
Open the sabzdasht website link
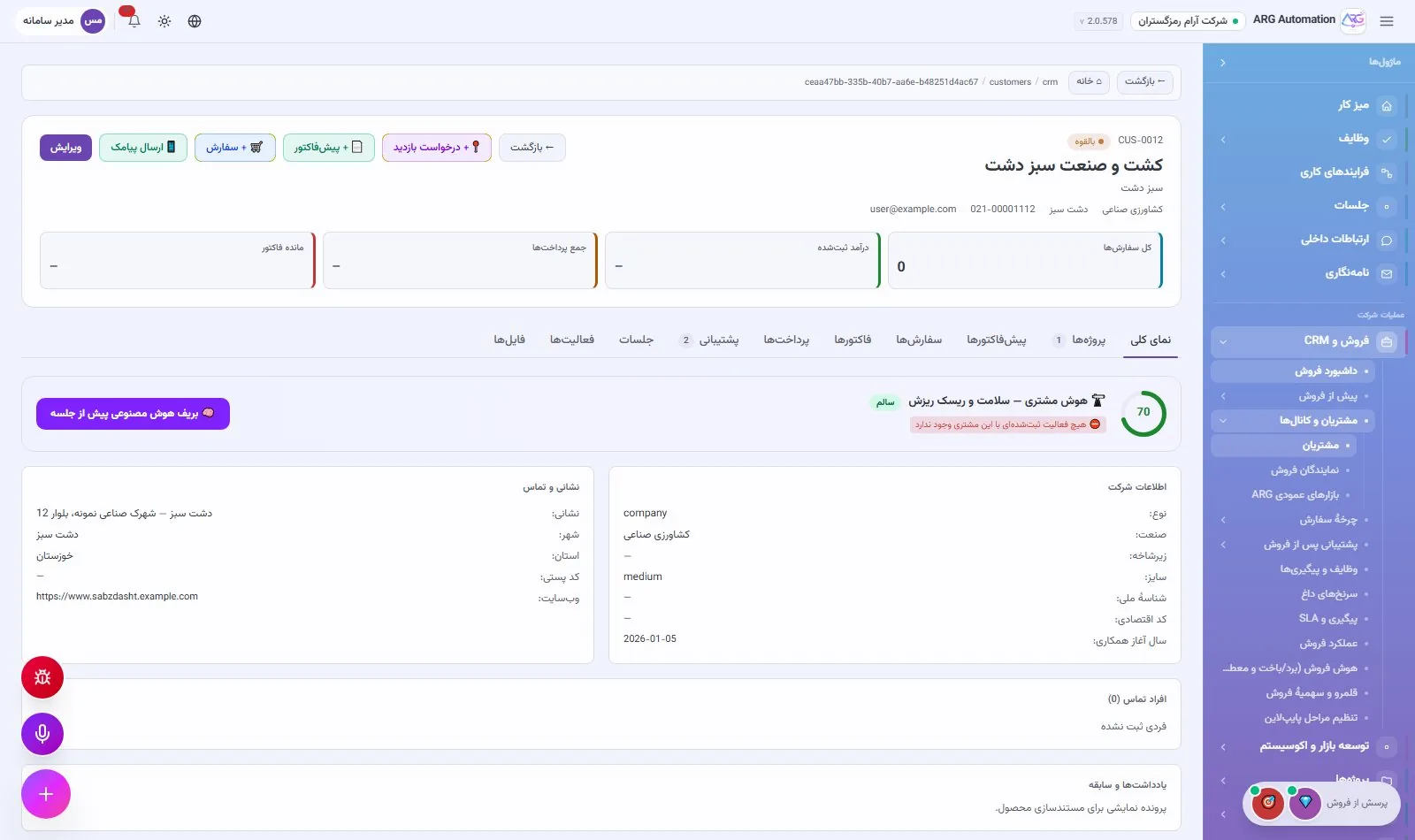tap(117, 597)
